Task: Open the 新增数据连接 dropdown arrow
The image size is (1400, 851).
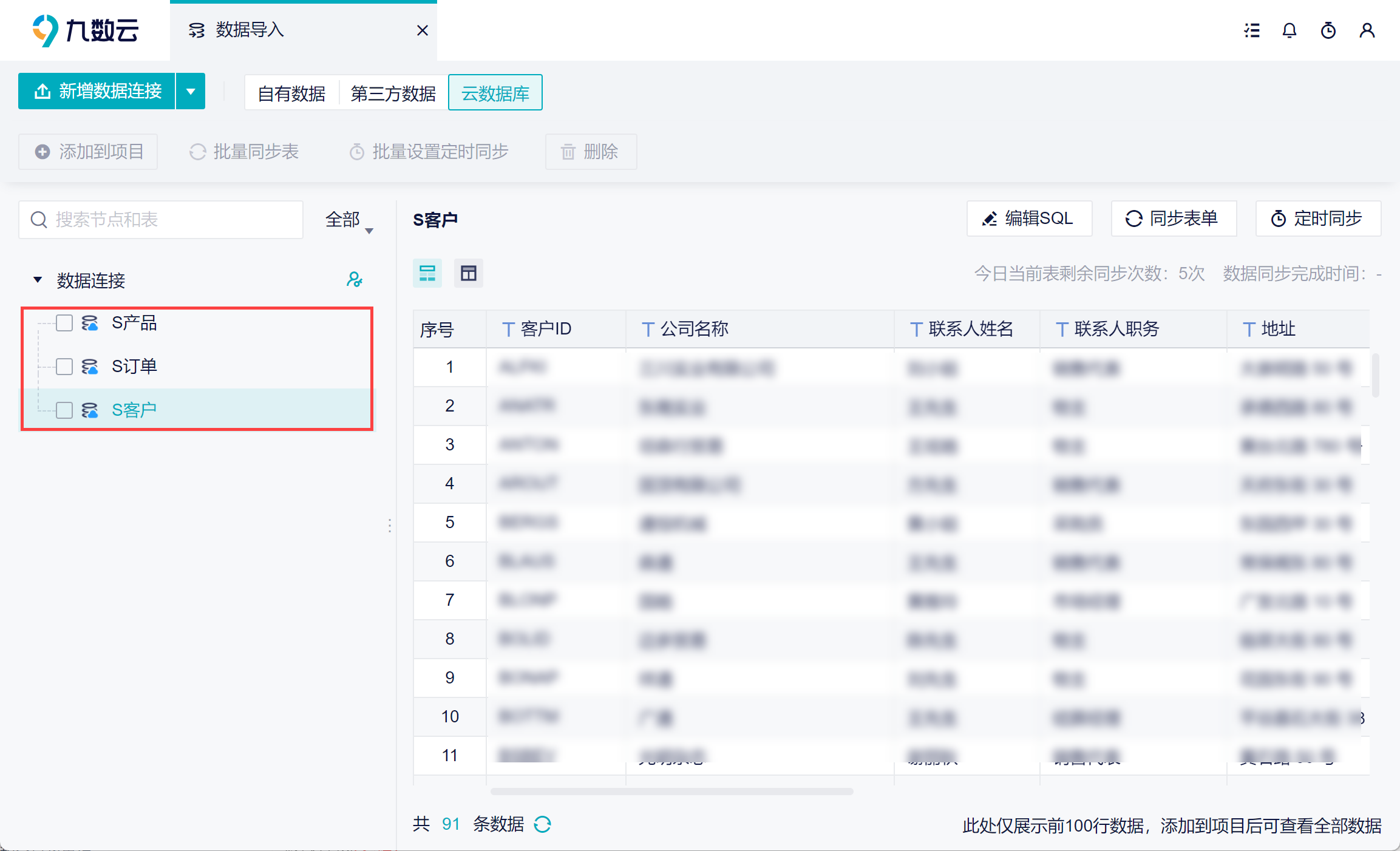Action: tap(191, 92)
